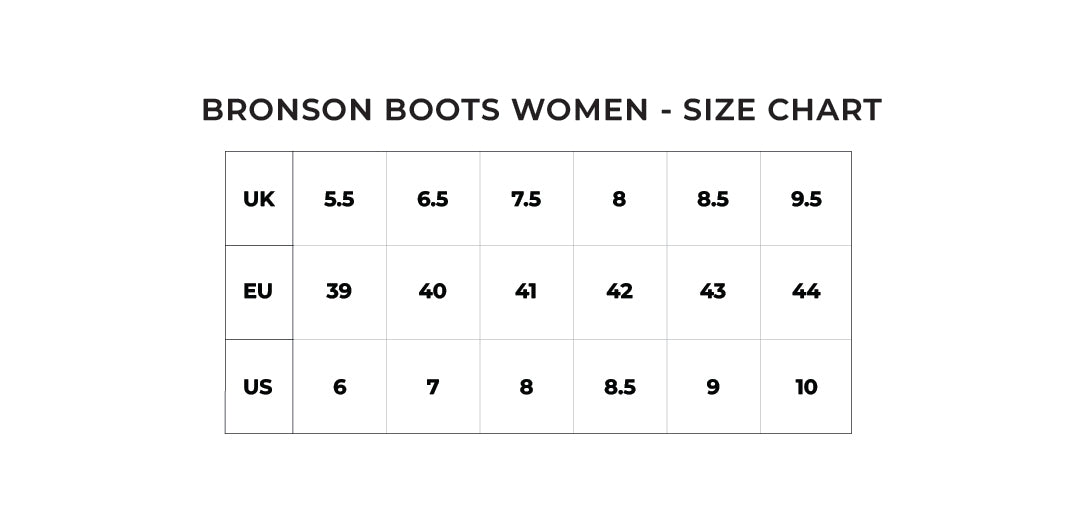The image size is (1080, 520).
Task: Select the US row header cell
Action: pyautogui.click(x=258, y=387)
